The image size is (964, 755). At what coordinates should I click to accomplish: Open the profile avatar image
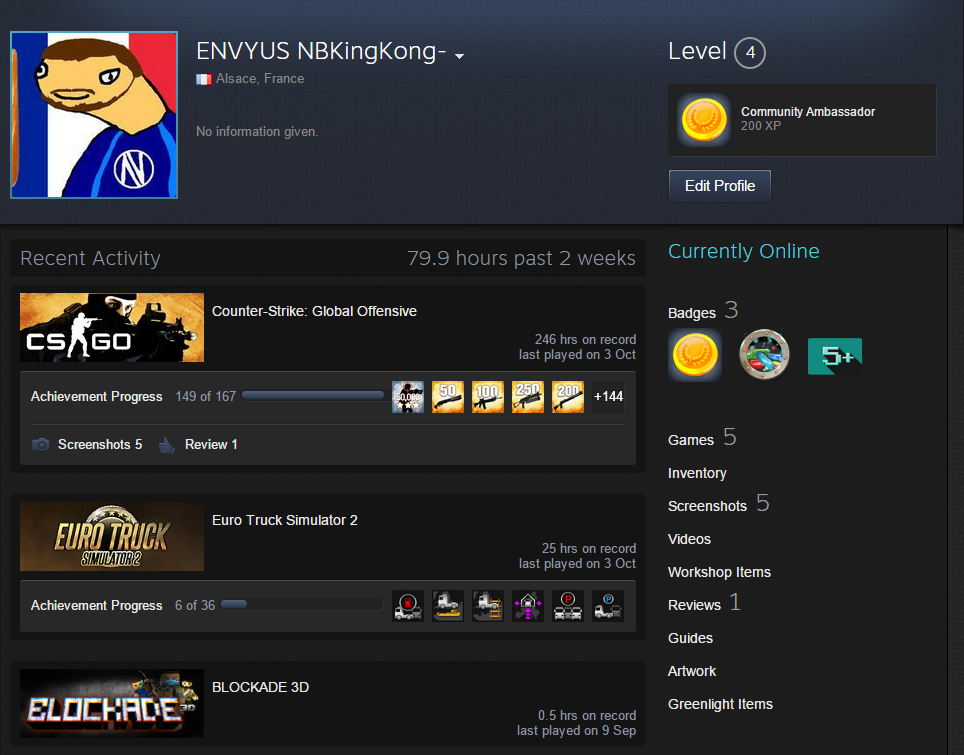point(94,115)
